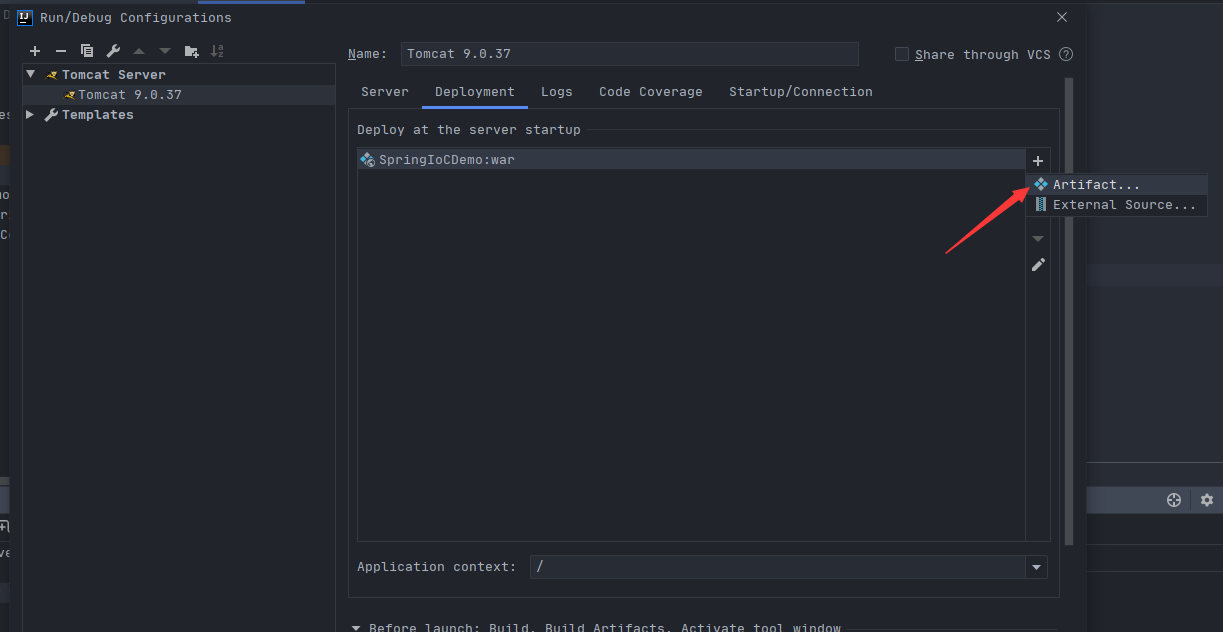Move configuration up arrow in toolbar

[x=139, y=51]
